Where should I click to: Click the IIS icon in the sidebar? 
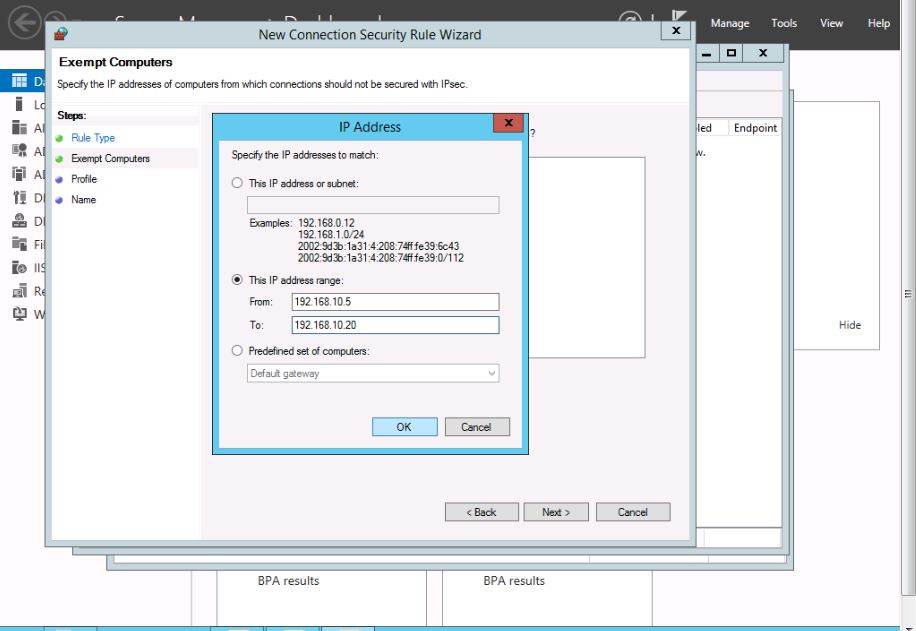(19, 267)
